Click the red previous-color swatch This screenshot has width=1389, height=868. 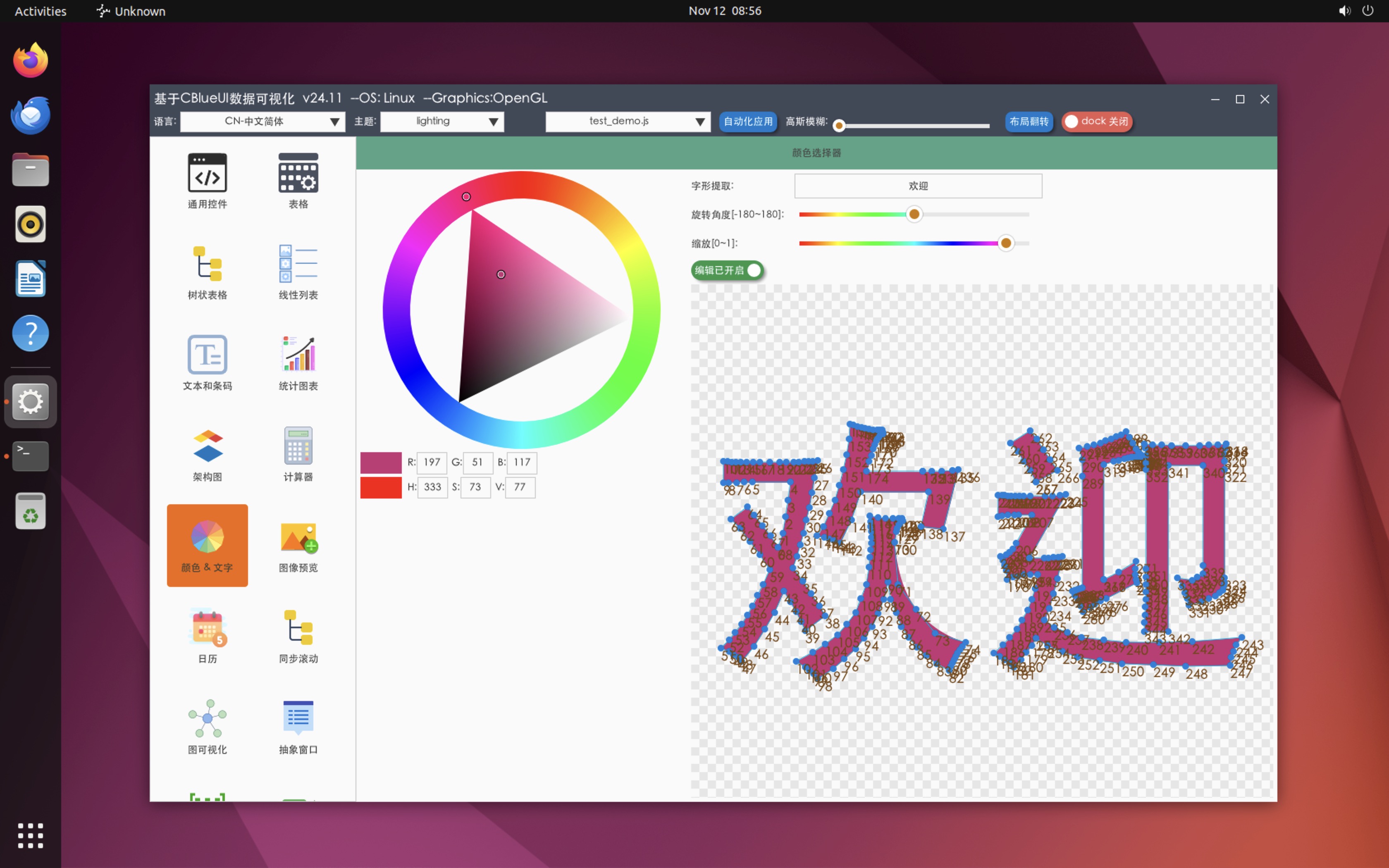381,487
